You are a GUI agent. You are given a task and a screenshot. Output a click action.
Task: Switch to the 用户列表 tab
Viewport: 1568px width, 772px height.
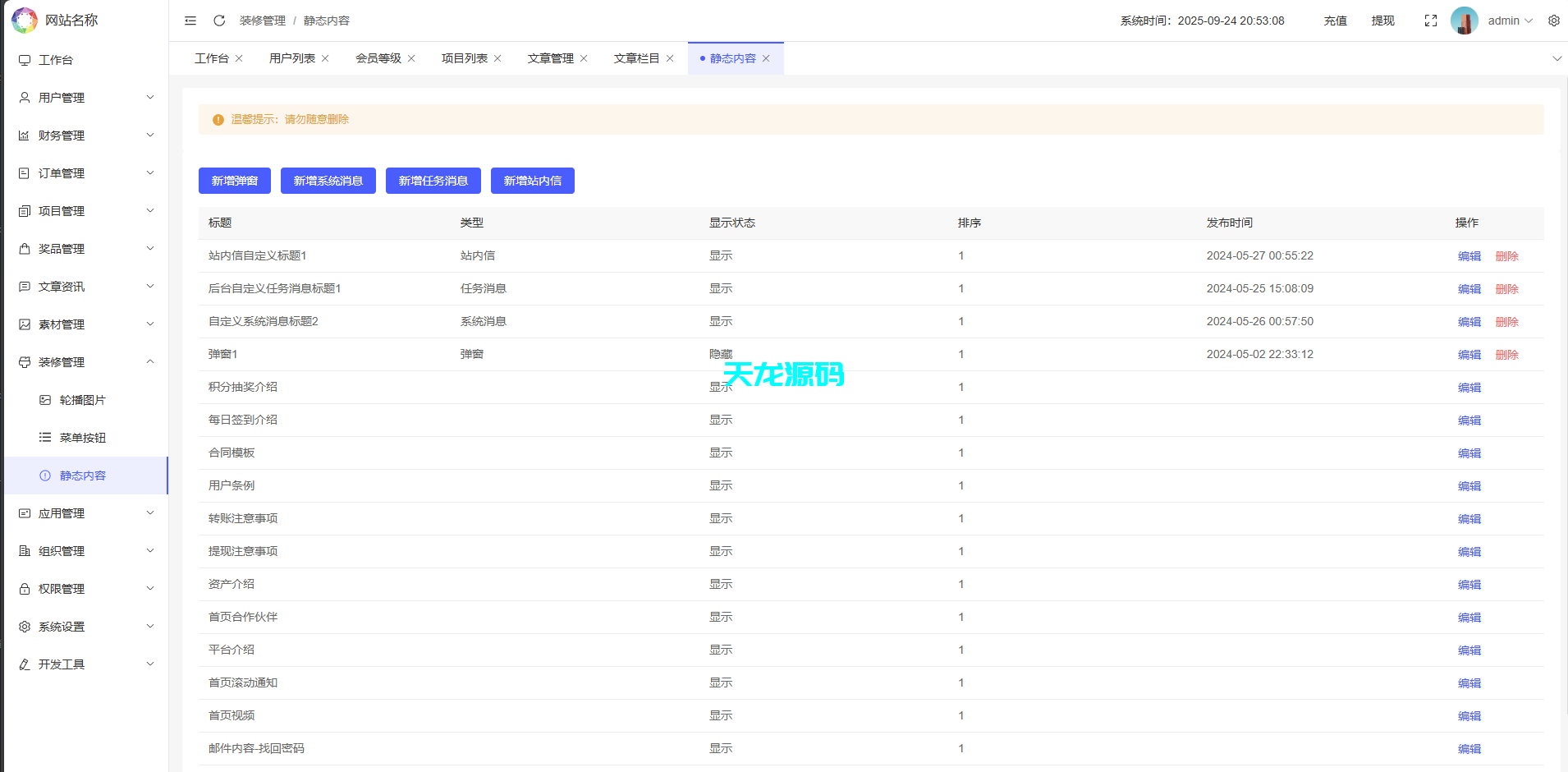tap(291, 57)
